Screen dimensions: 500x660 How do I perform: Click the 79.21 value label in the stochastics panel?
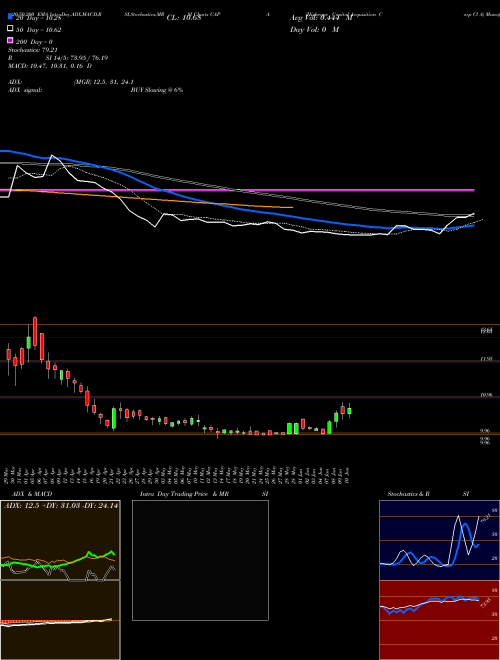coord(485,517)
